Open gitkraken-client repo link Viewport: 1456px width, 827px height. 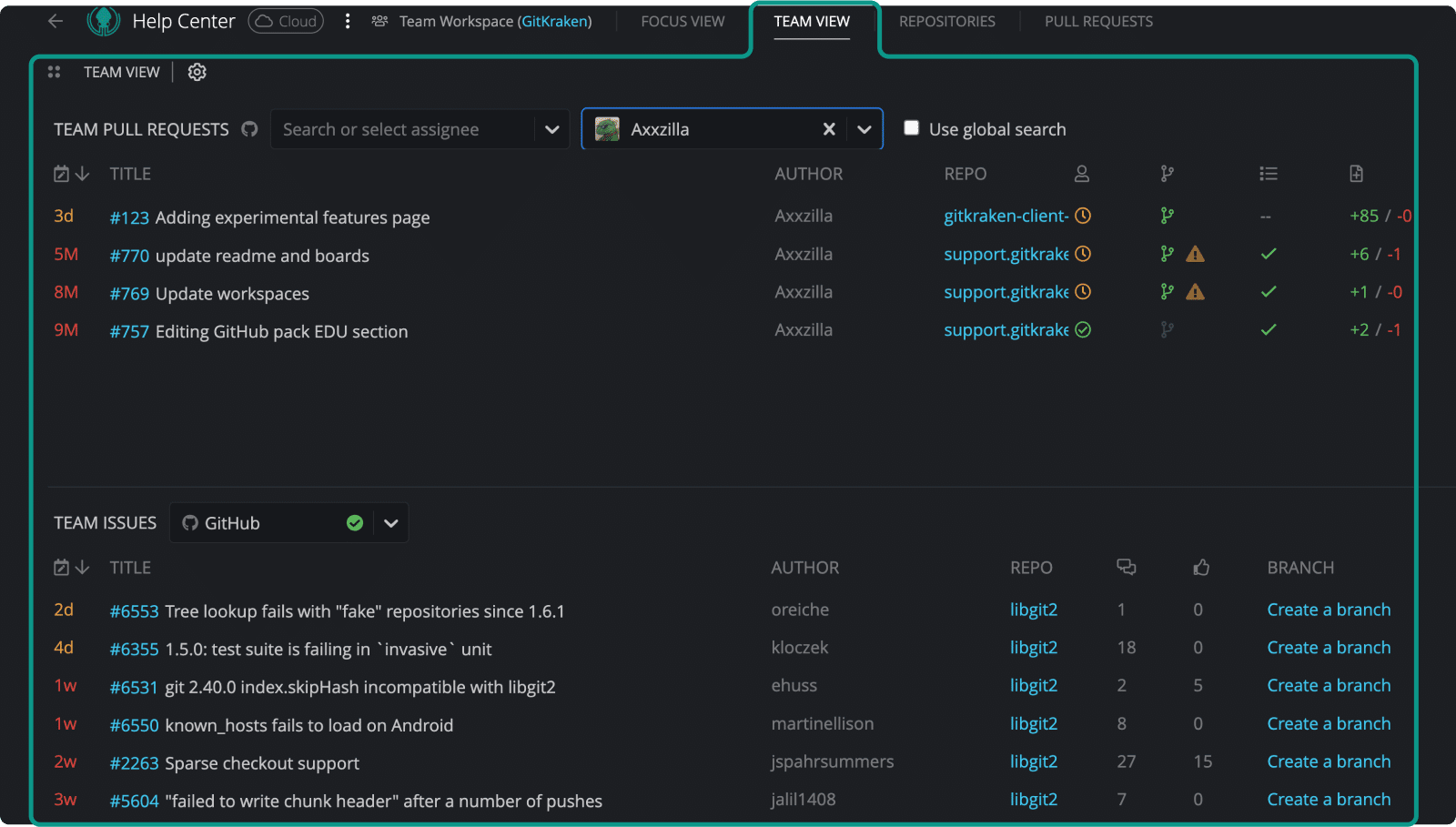pos(1006,216)
